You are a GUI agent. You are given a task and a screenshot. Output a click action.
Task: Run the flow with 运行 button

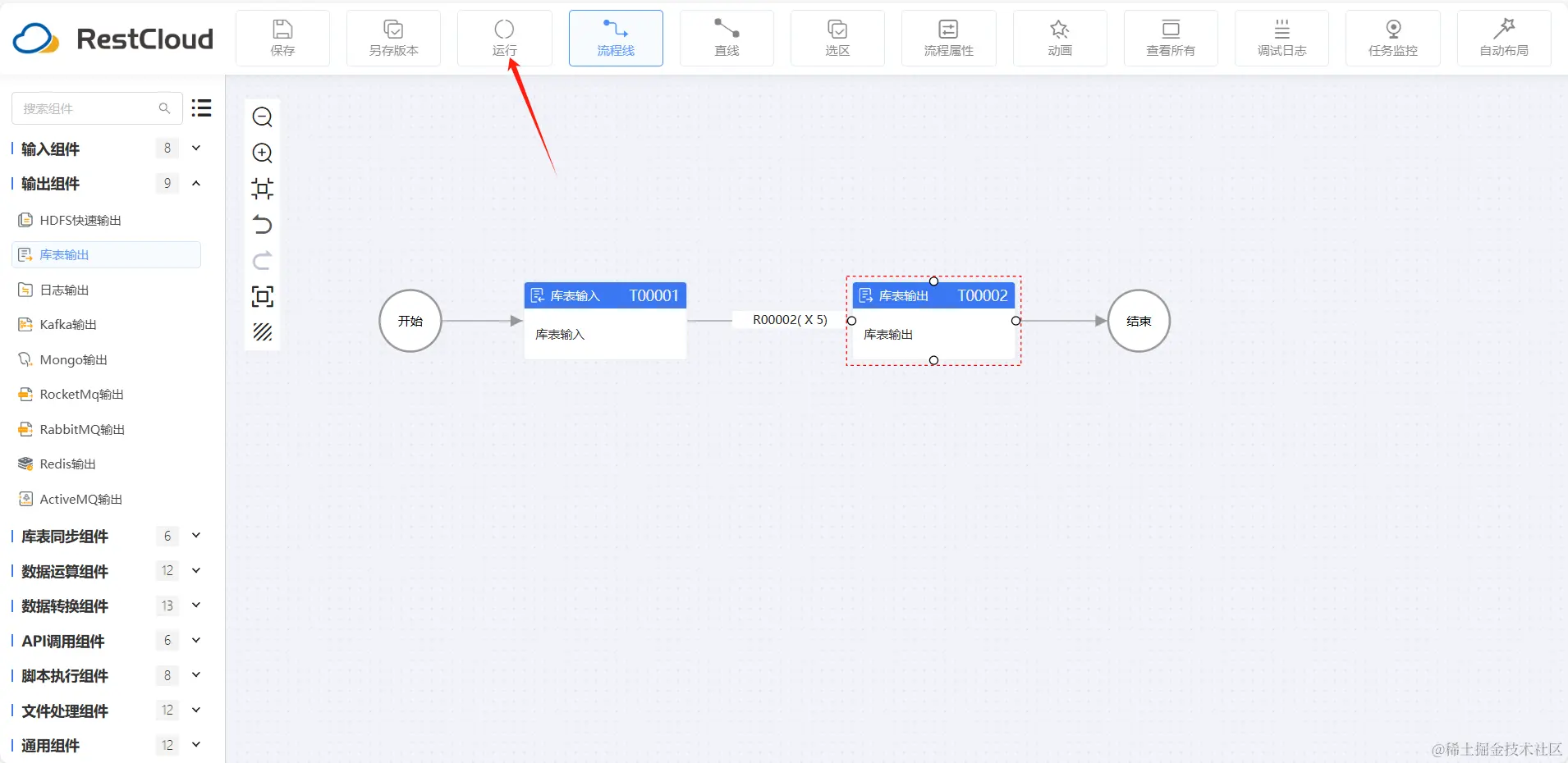(504, 38)
